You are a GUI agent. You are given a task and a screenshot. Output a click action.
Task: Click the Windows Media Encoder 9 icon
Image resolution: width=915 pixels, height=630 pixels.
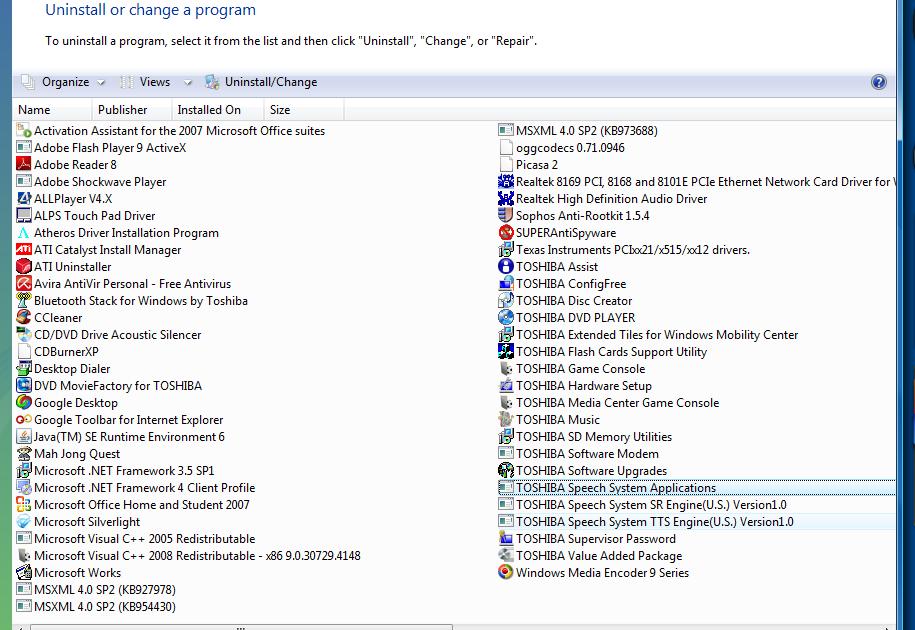point(505,572)
